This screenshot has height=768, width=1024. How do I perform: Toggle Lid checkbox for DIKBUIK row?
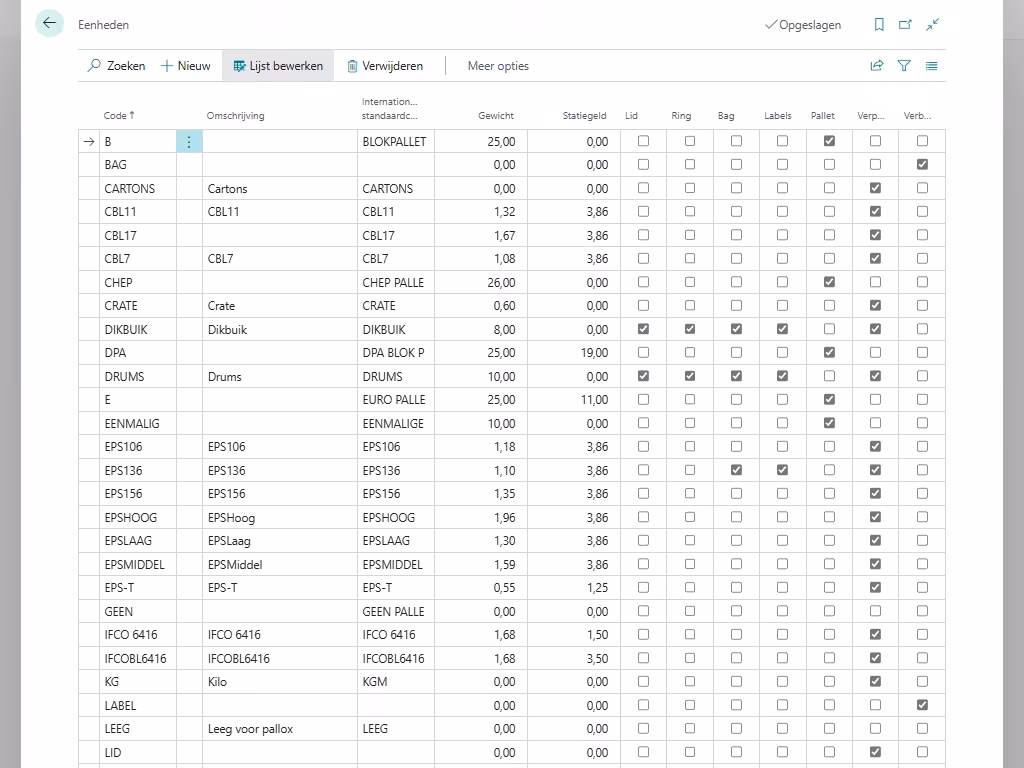643,329
